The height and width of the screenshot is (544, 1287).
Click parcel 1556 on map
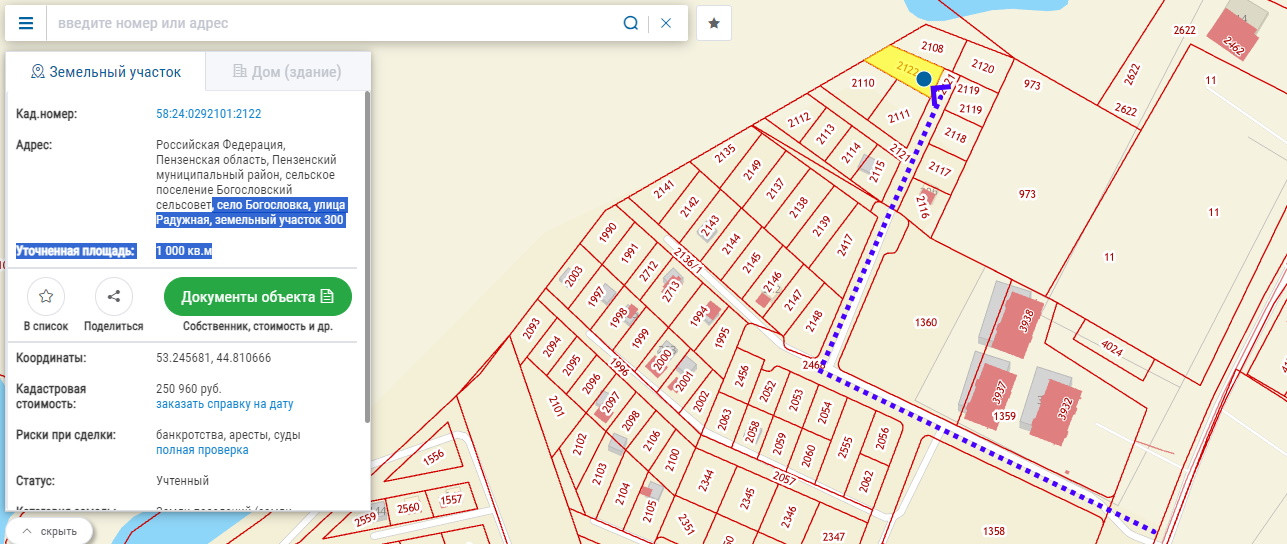tap(433, 457)
